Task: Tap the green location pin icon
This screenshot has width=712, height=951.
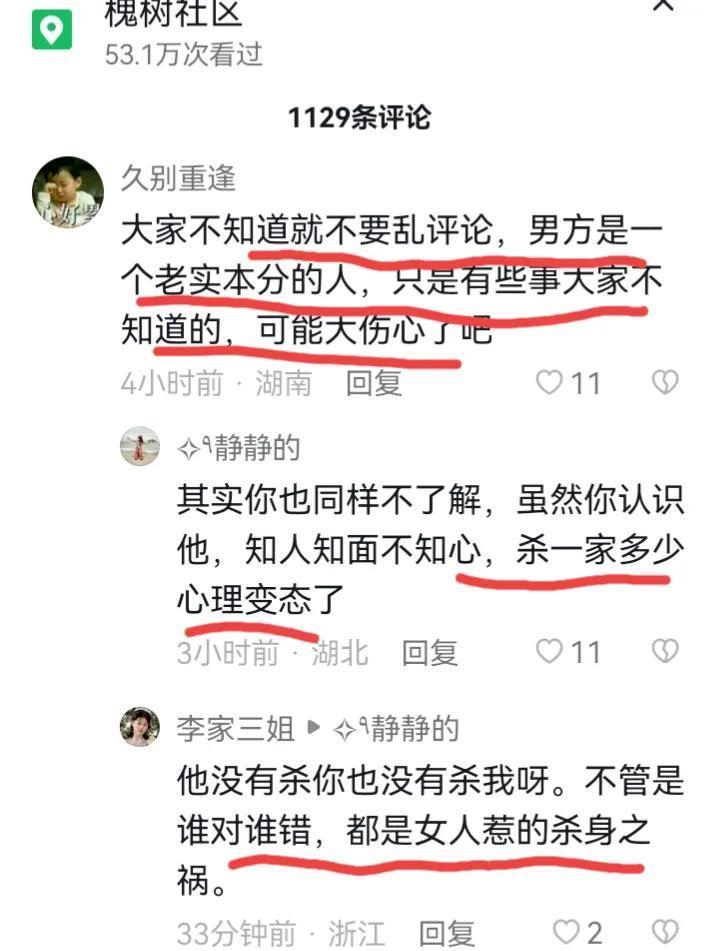Action: pos(52,30)
